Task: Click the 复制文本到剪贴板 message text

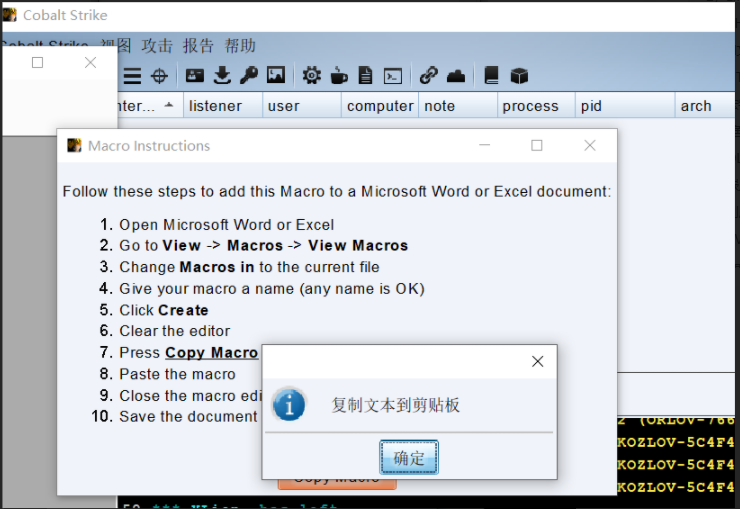Action: click(x=395, y=405)
